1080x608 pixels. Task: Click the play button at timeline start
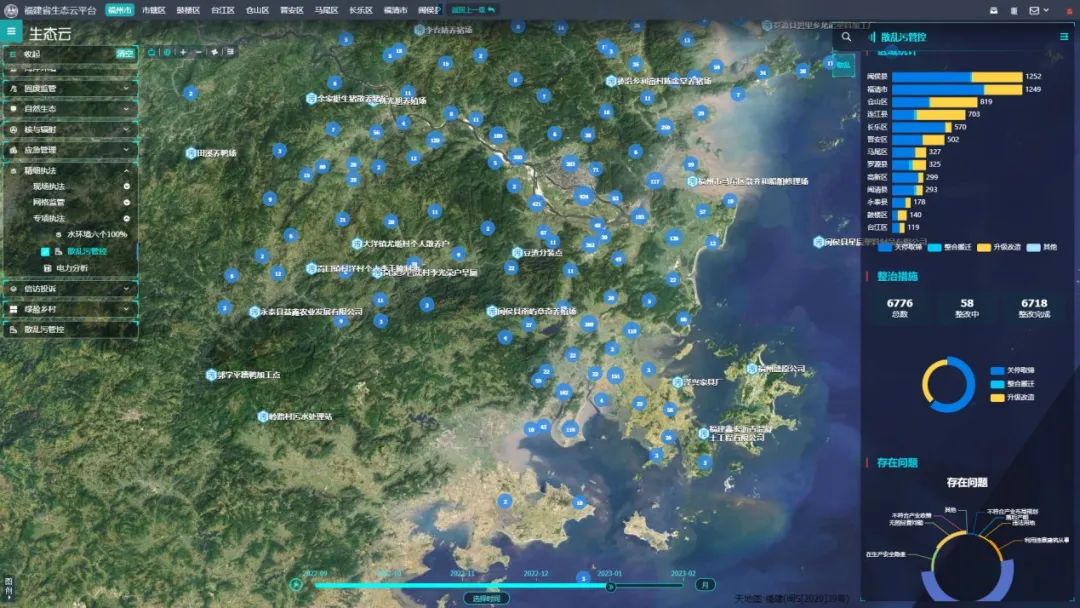pyautogui.click(x=296, y=585)
